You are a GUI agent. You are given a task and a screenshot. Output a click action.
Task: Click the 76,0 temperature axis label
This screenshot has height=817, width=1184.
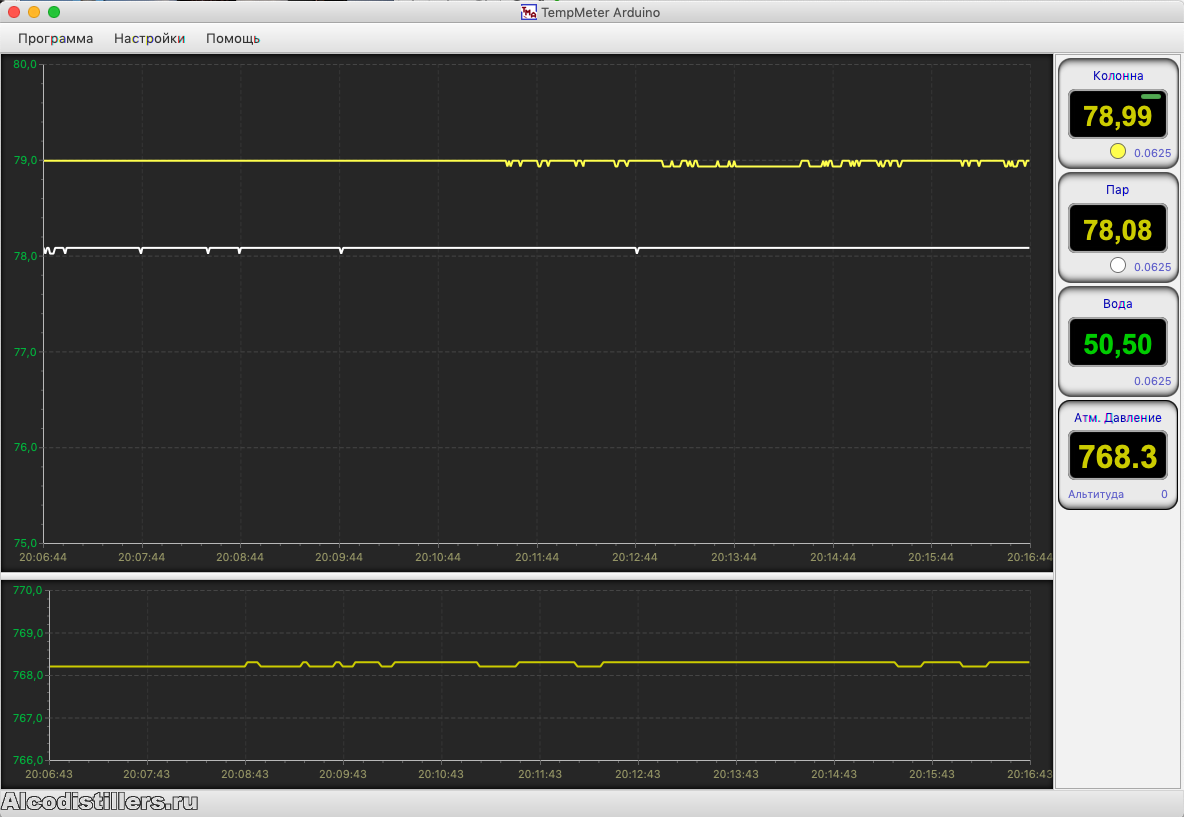coord(25,447)
